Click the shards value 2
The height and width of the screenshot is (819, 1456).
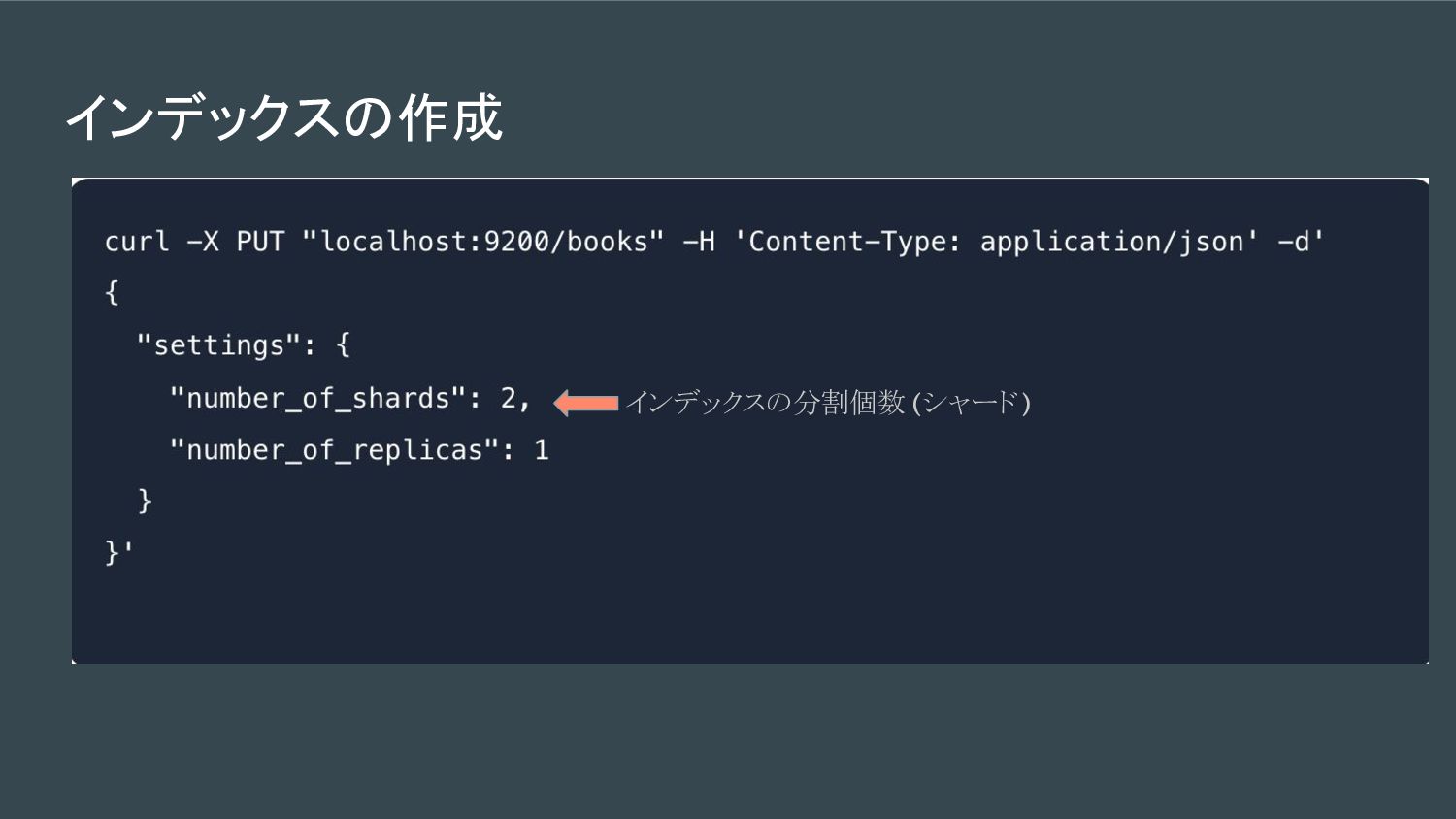[x=509, y=398]
